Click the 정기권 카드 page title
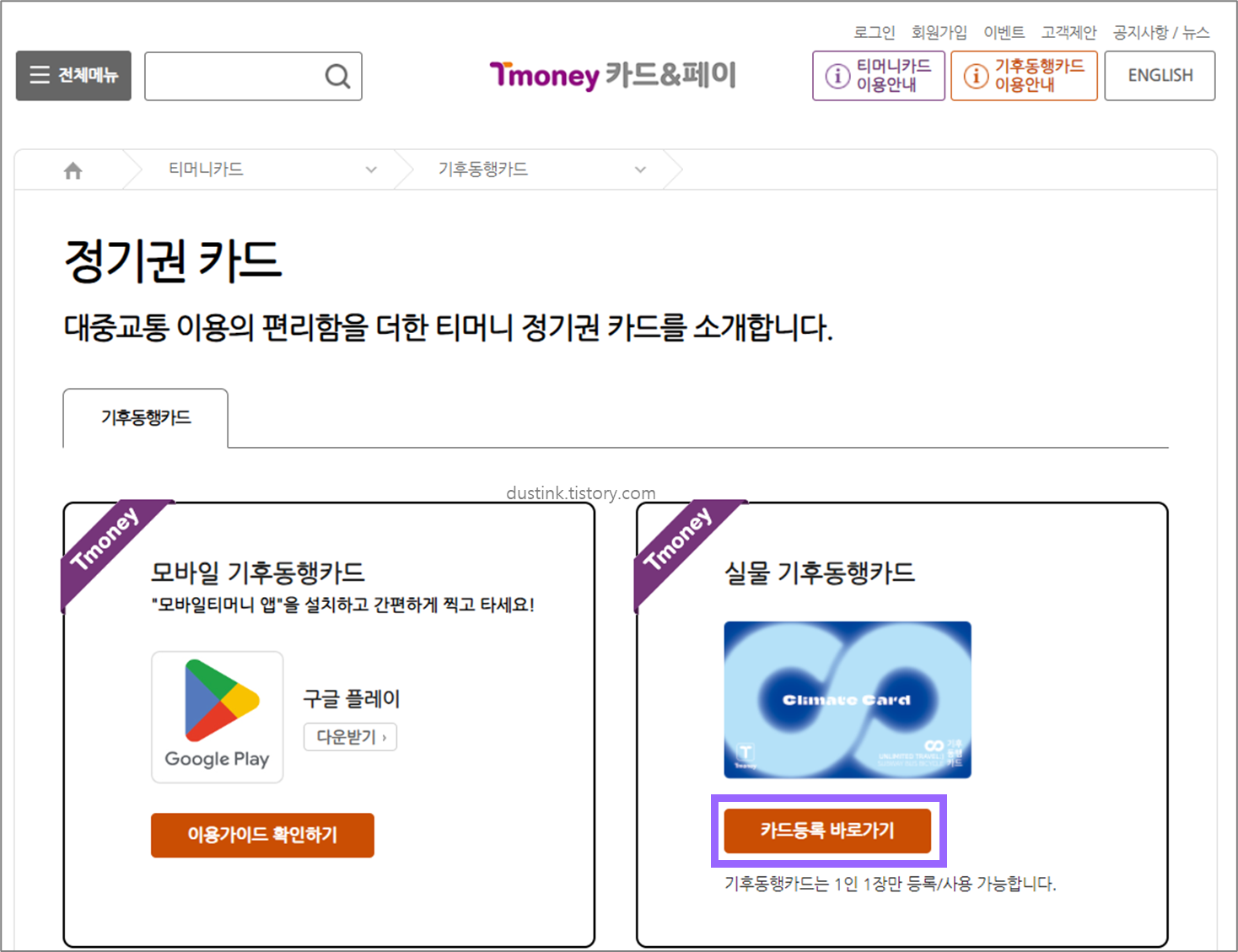The width and height of the screenshot is (1238, 952). (x=172, y=261)
